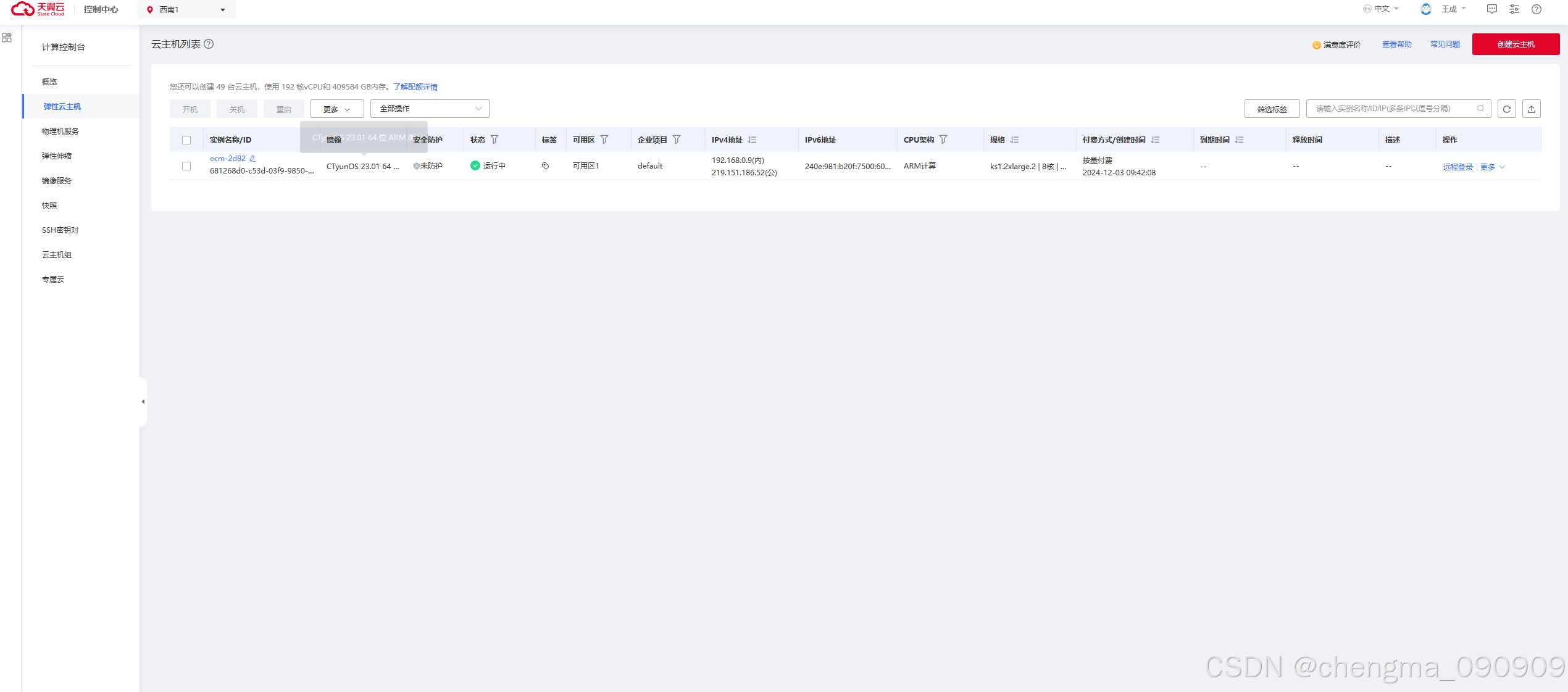Click the red 创建云主机 button
The height and width of the screenshot is (692, 1568).
point(1515,44)
